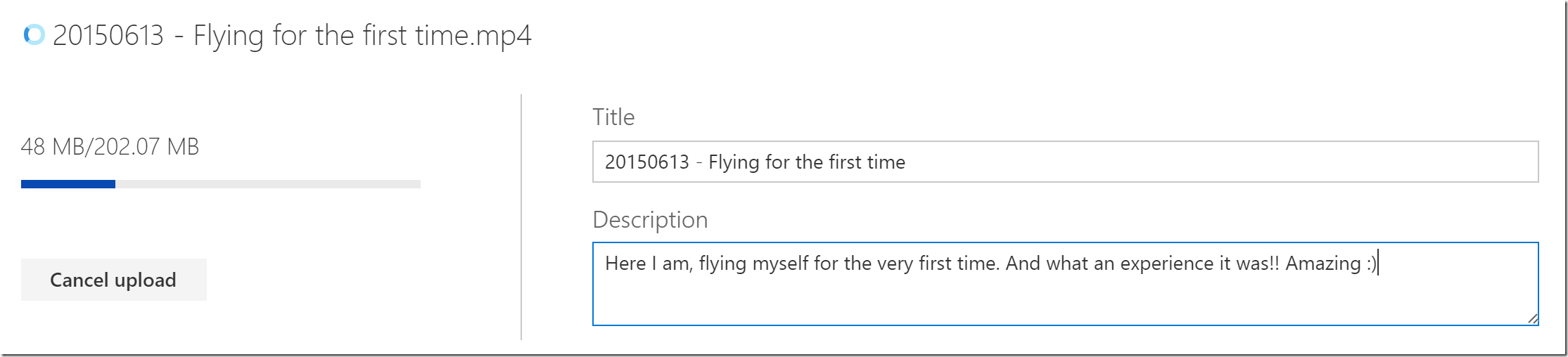Click the description box resize handle
The width and height of the screenshot is (1568, 357).
(x=1532, y=318)
